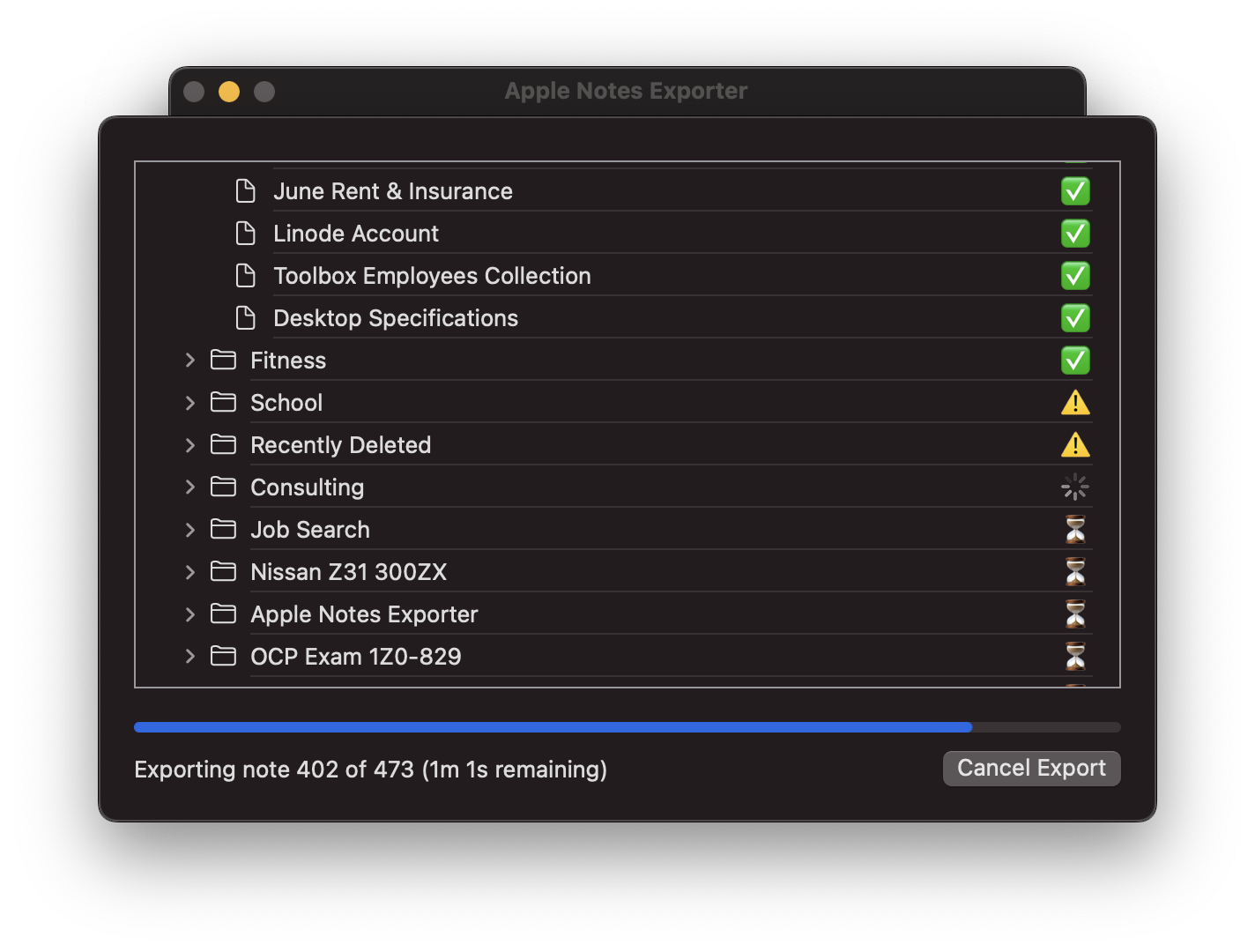Select the Consulting folder name
This screenshot has width=1255, height=952.
308,487
